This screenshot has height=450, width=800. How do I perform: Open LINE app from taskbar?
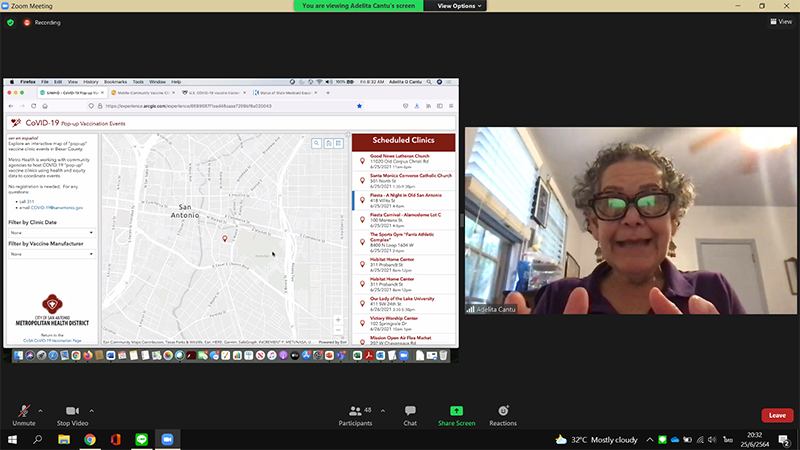[x=142, y=439]
